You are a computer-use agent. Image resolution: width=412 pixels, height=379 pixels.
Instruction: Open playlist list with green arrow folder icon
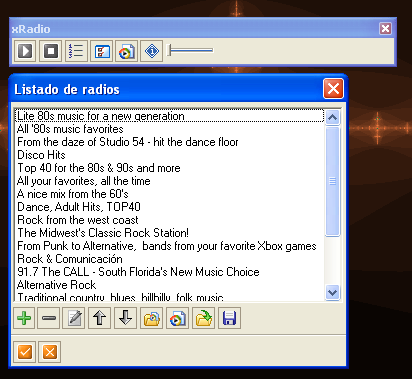pos(204,318)
